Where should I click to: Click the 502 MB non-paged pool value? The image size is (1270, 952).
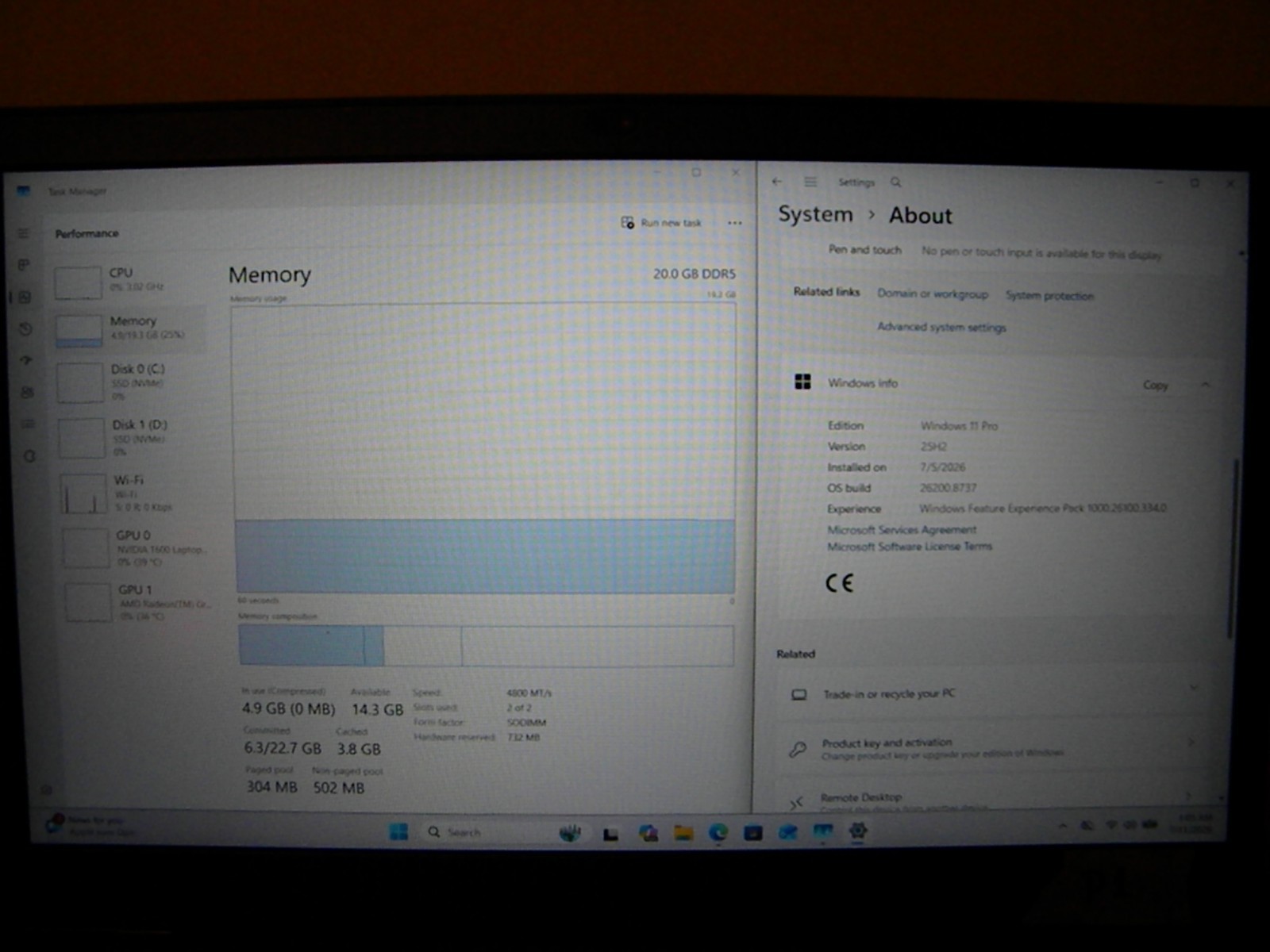339,788
